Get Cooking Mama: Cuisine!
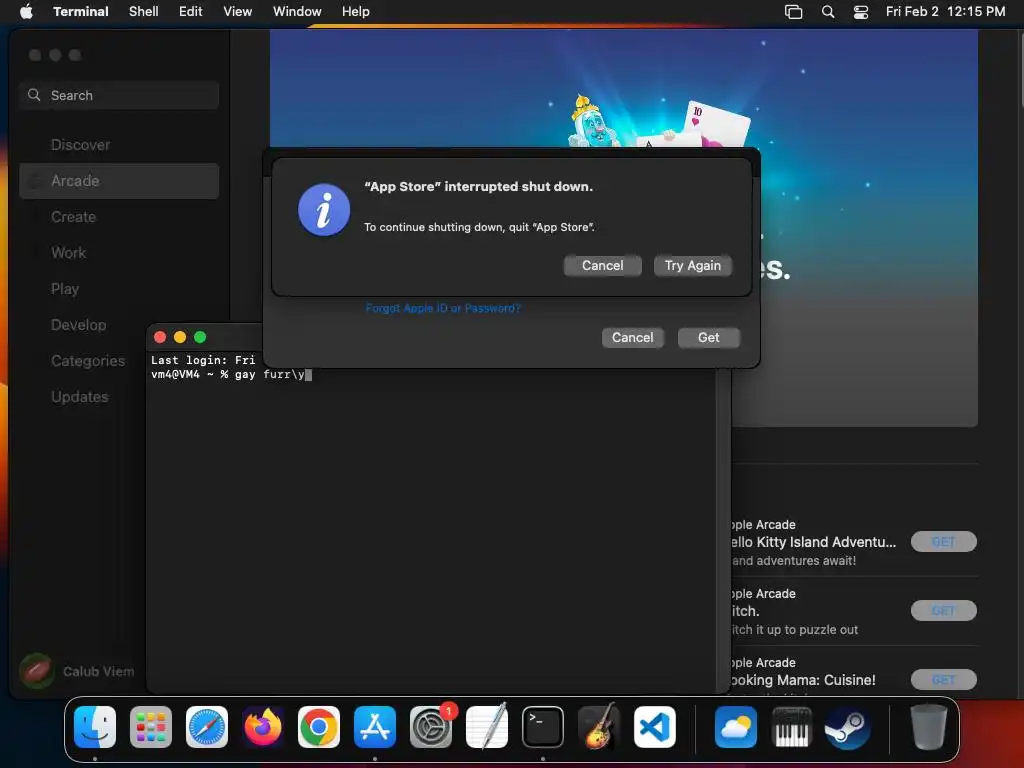This screenshot has width=1024, height=768. [x=943, y=680]
